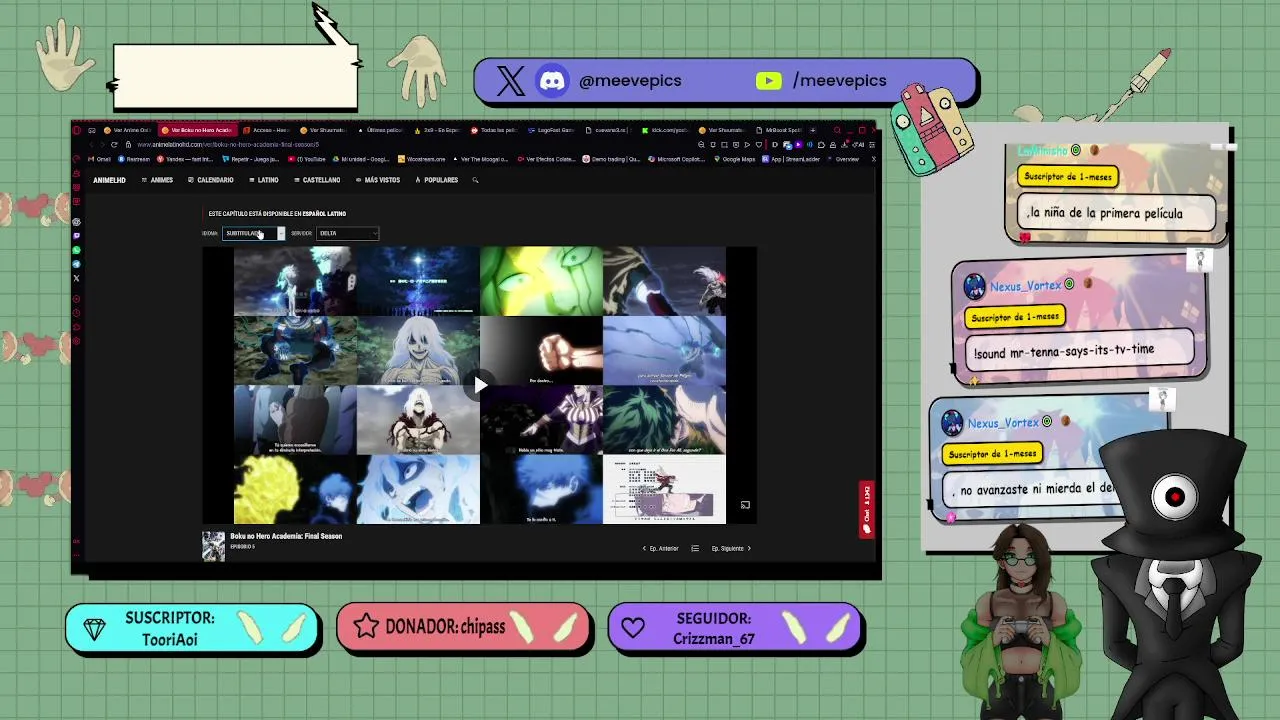
Task: Open a new browser tab
Action: pos(813,130)
